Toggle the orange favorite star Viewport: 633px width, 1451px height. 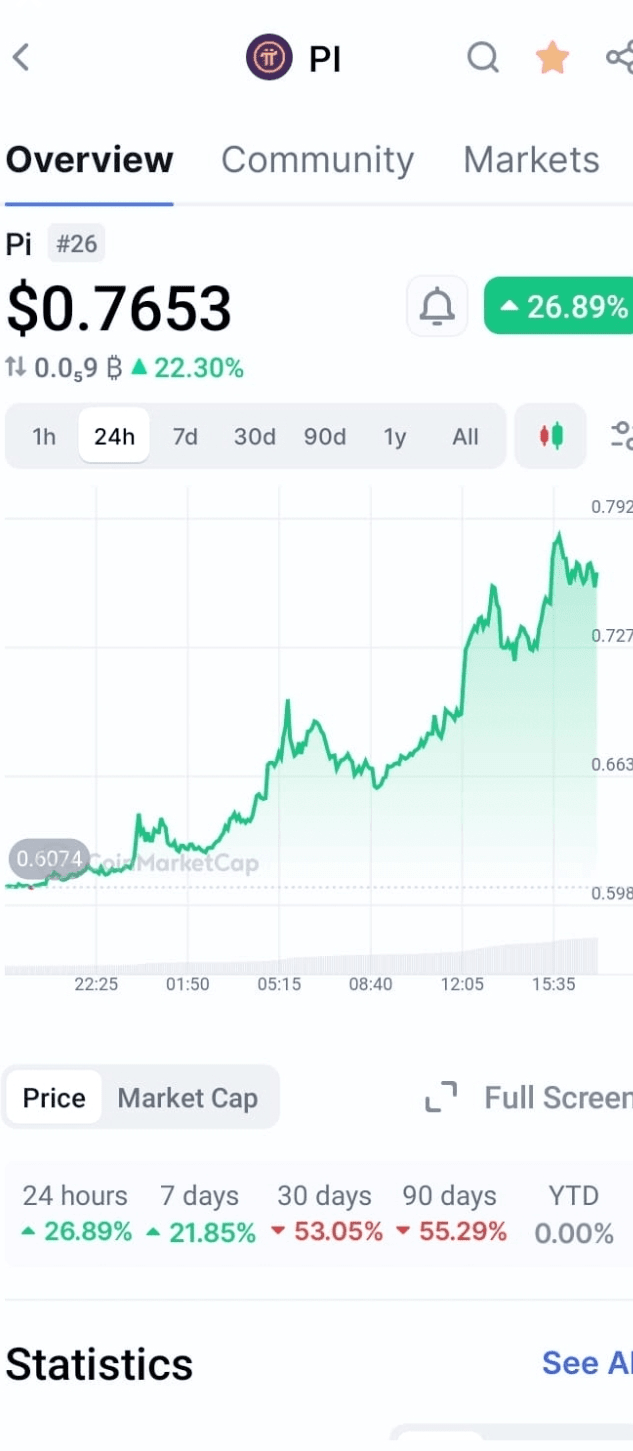[x=552, y=58]
